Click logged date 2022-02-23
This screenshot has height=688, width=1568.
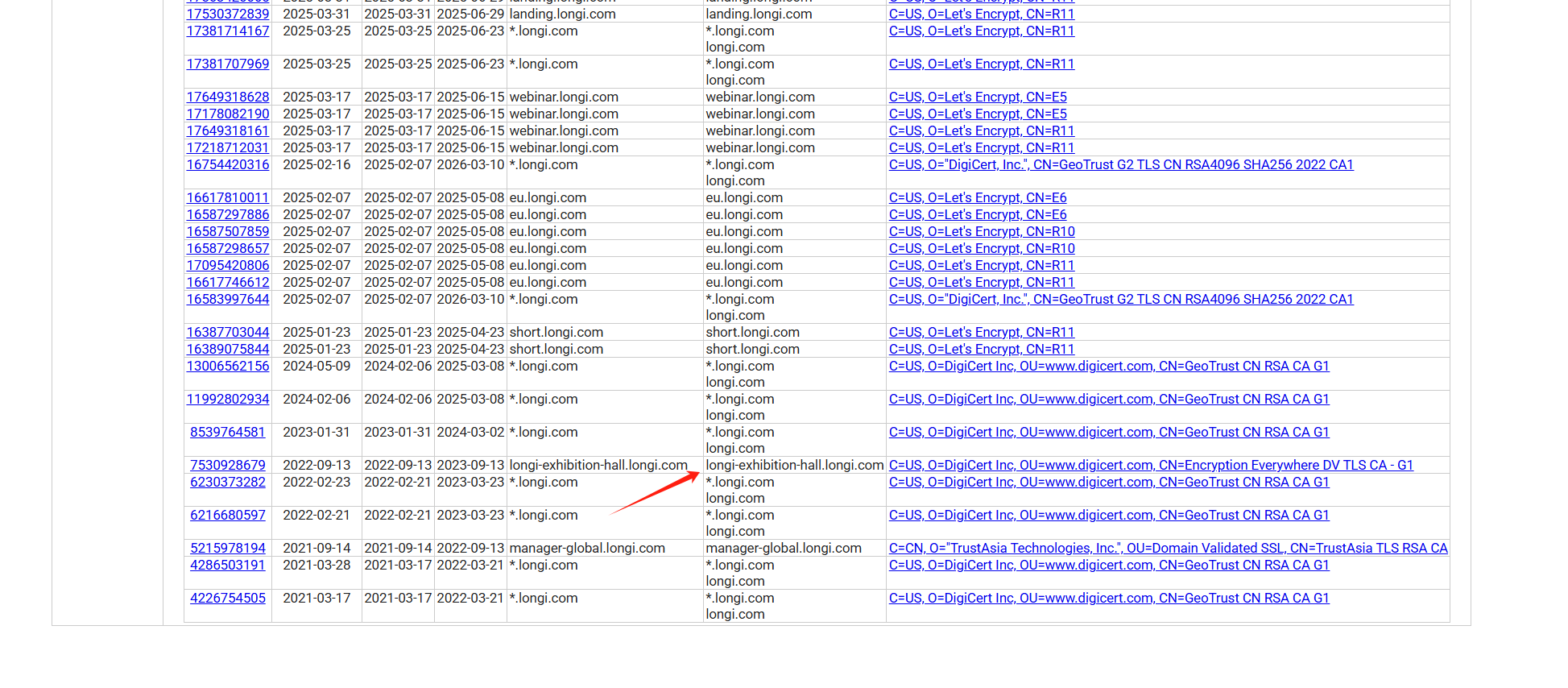[316, 482]
